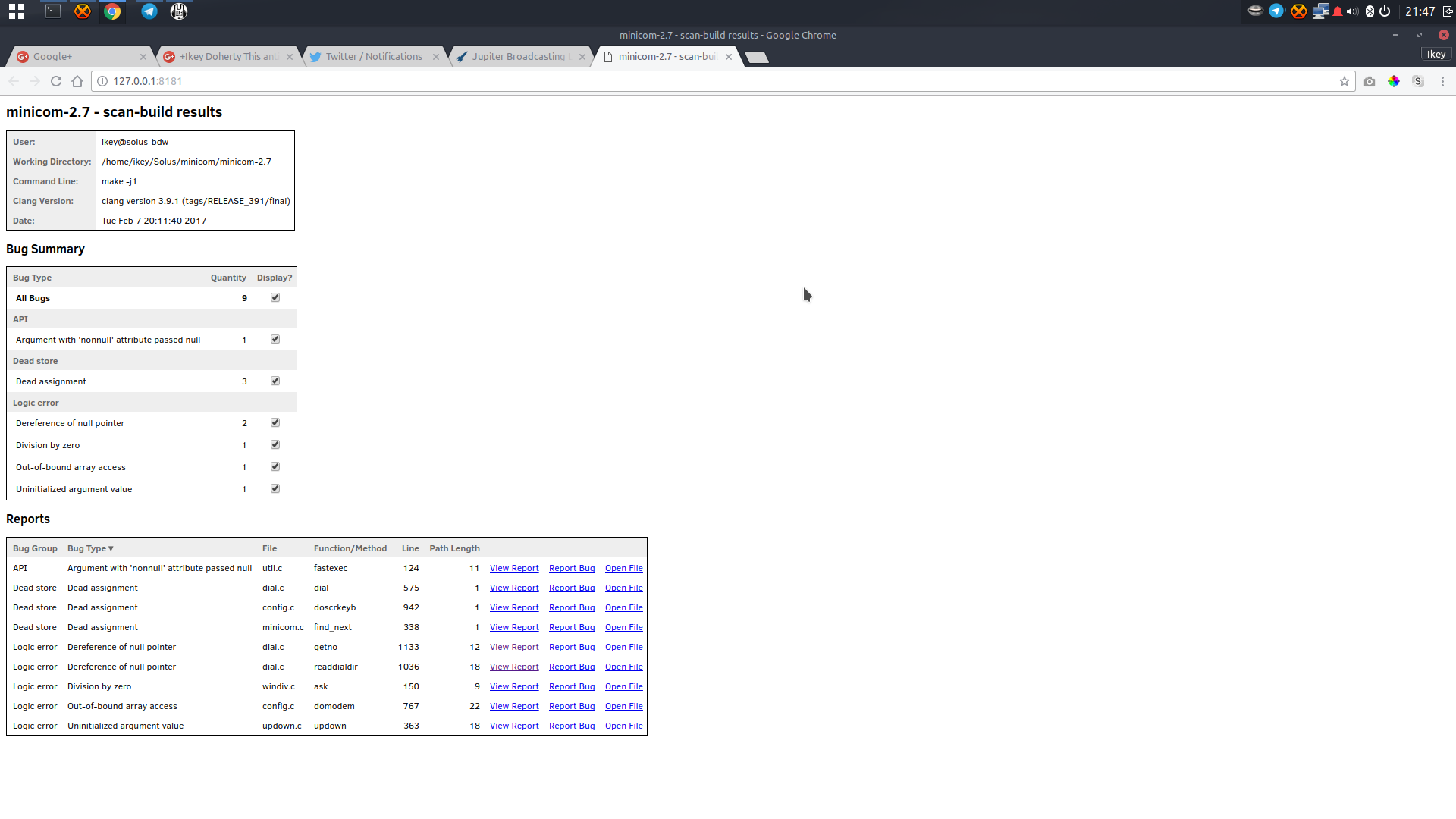1456x819 pixels.
Task: Toggle the Dead assignment display checkbox
Action: click(x=275, y=381)
